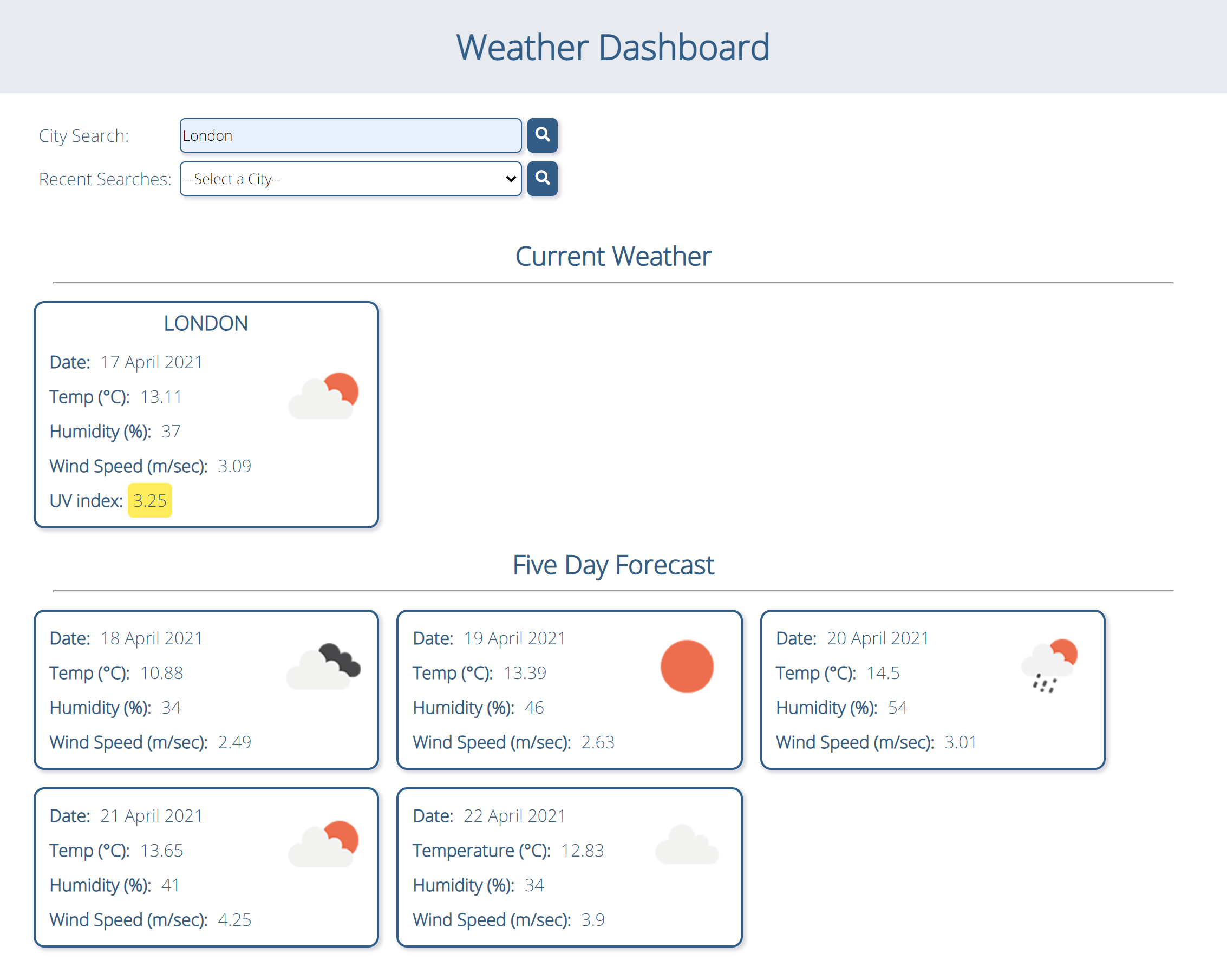Image resolution: width=1227 pixels, height=980 pixels.
Task: Click the 22 April cloud icon
Action: (x=687, y=845)
